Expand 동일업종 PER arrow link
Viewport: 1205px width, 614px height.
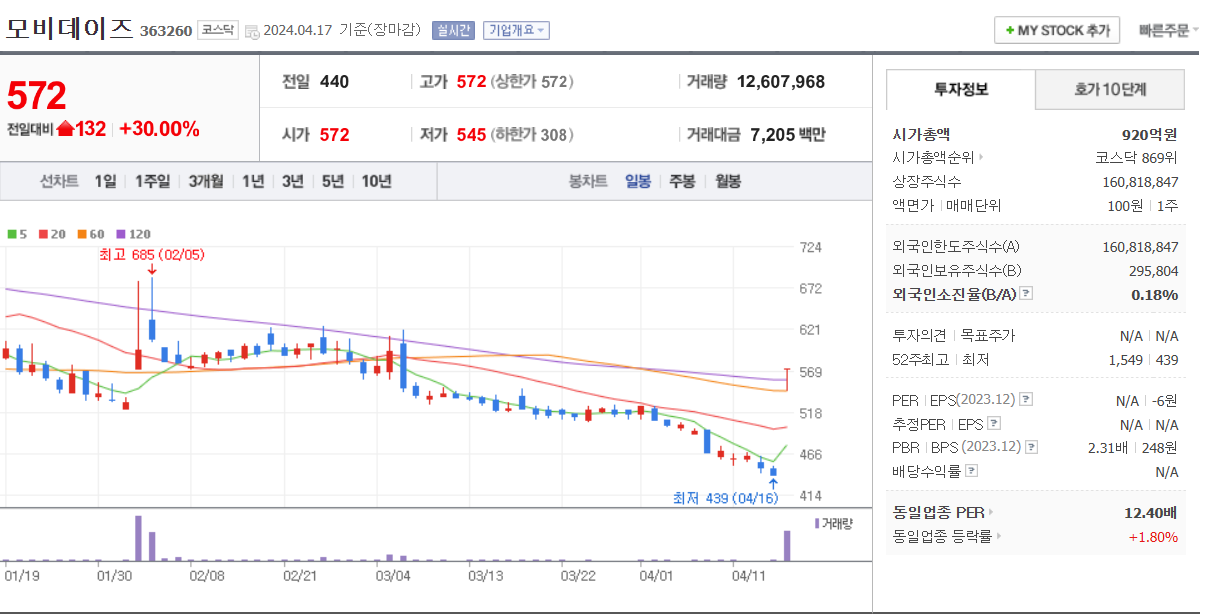click(x=991, y=512)
